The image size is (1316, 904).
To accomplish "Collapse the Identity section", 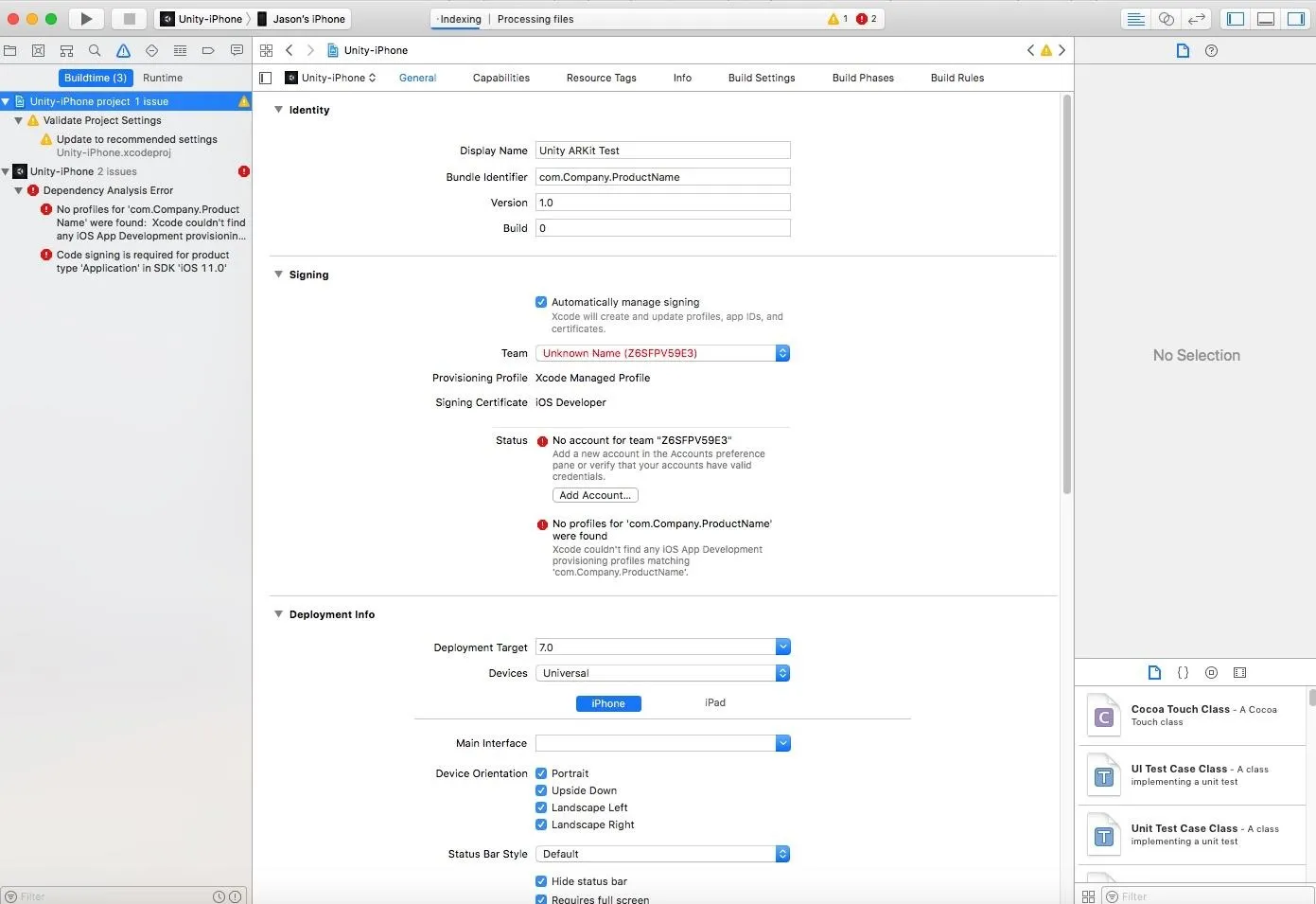I will pos(278,110).
